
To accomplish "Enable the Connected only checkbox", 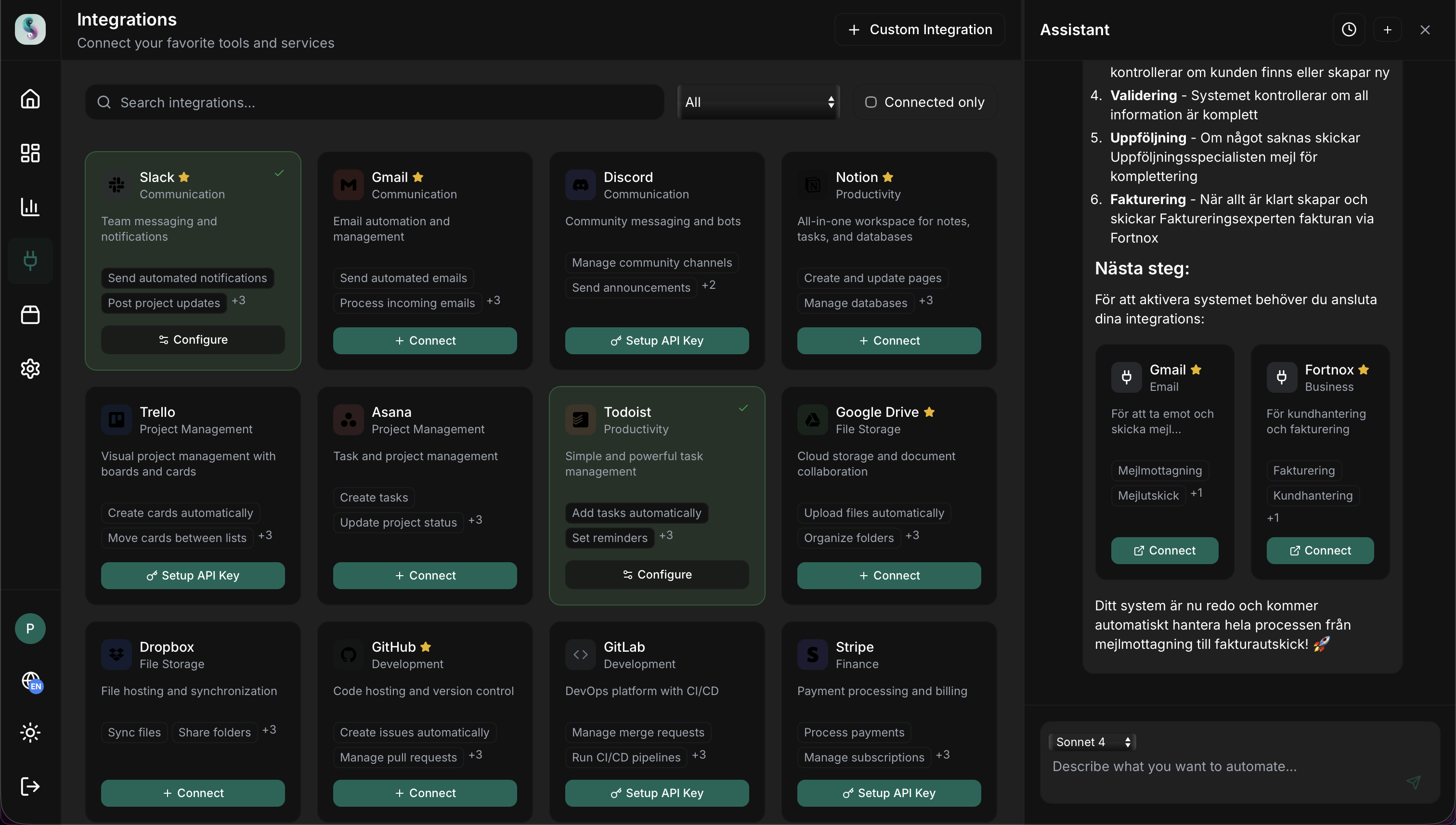I will (x=871, y=102).
